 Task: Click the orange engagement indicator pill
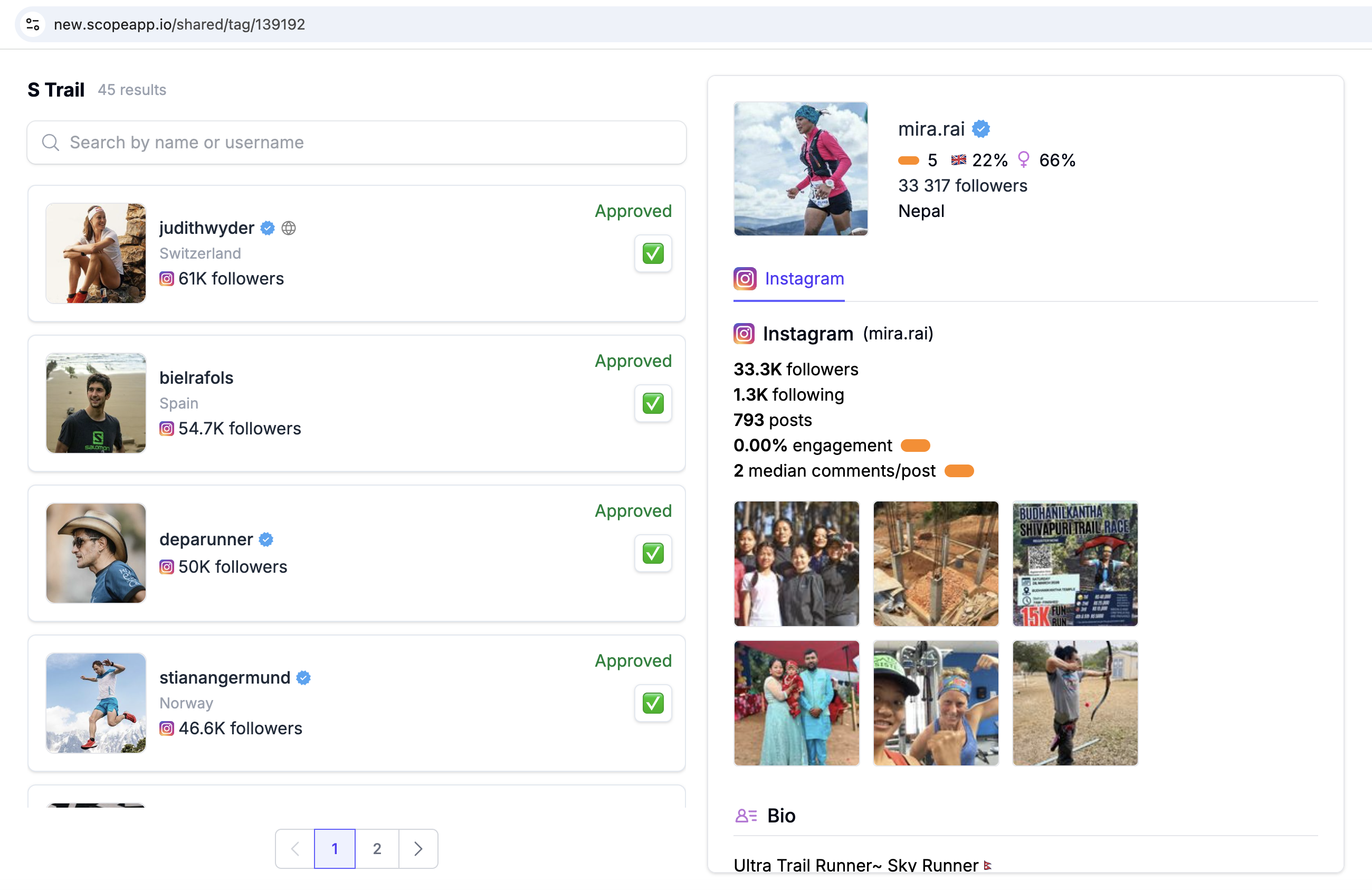coord(915,446)
